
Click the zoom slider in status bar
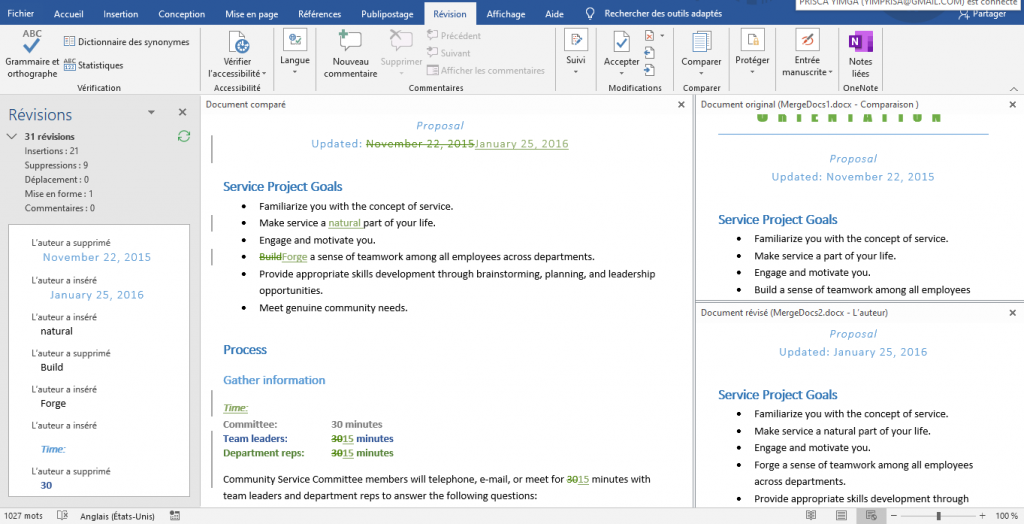point(938,516)
